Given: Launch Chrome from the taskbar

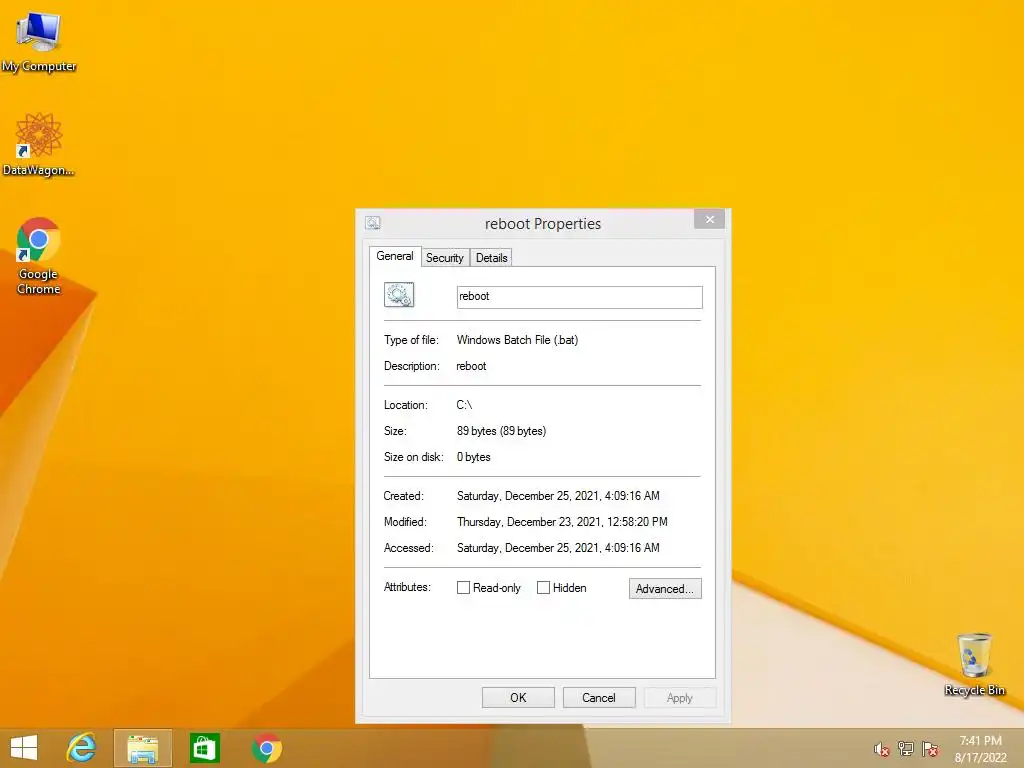Looking at the screenshot, I should pos(266,748).
